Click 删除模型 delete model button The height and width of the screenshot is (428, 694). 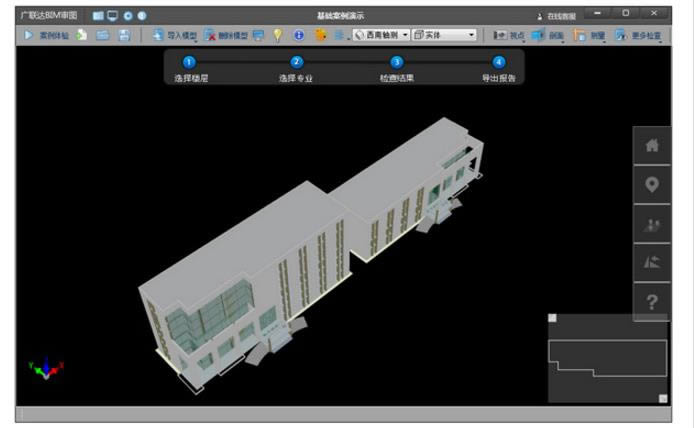pos(226,35)
